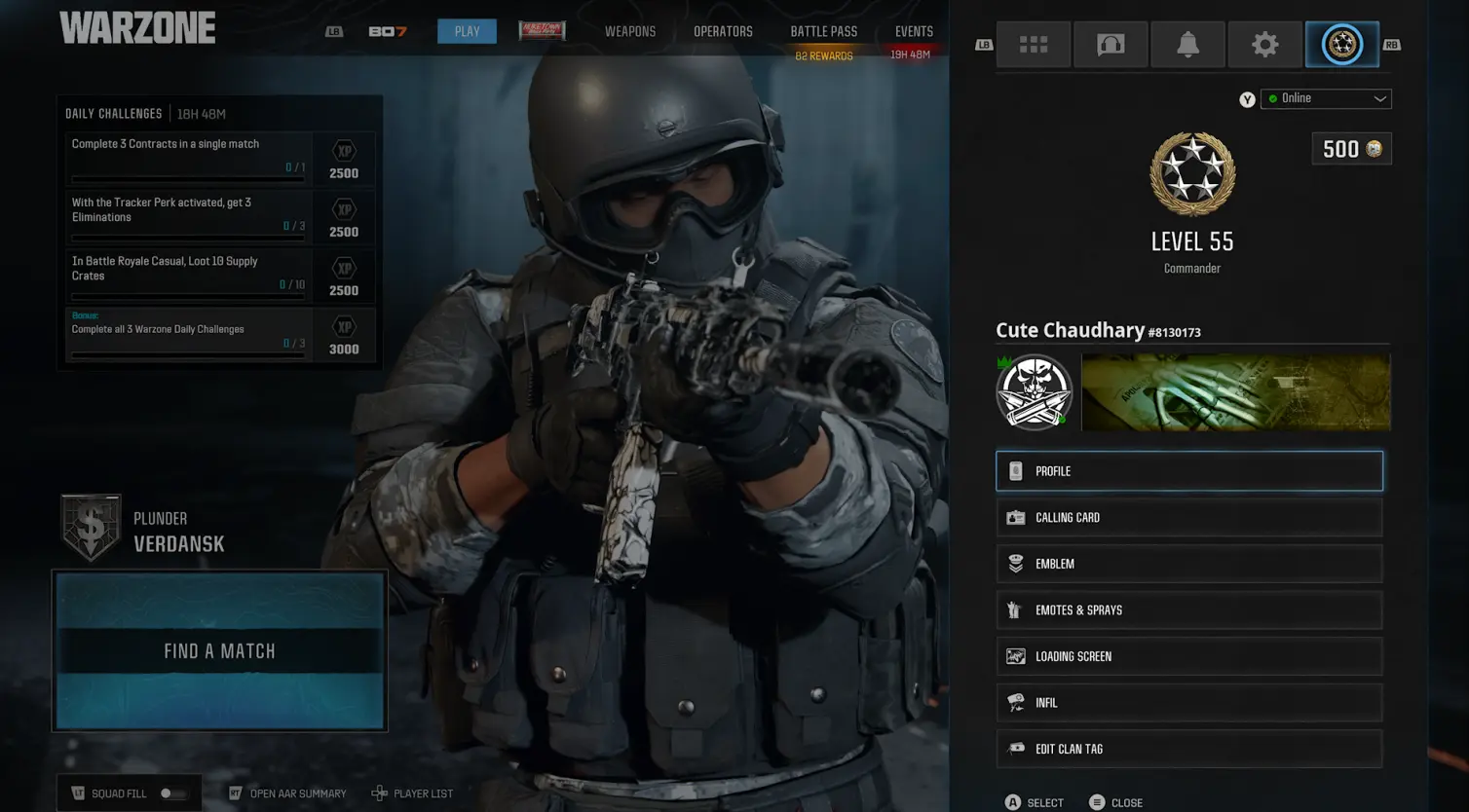Click the Daily Challenges '18H 48M' timer

click(x=202, y=114)
